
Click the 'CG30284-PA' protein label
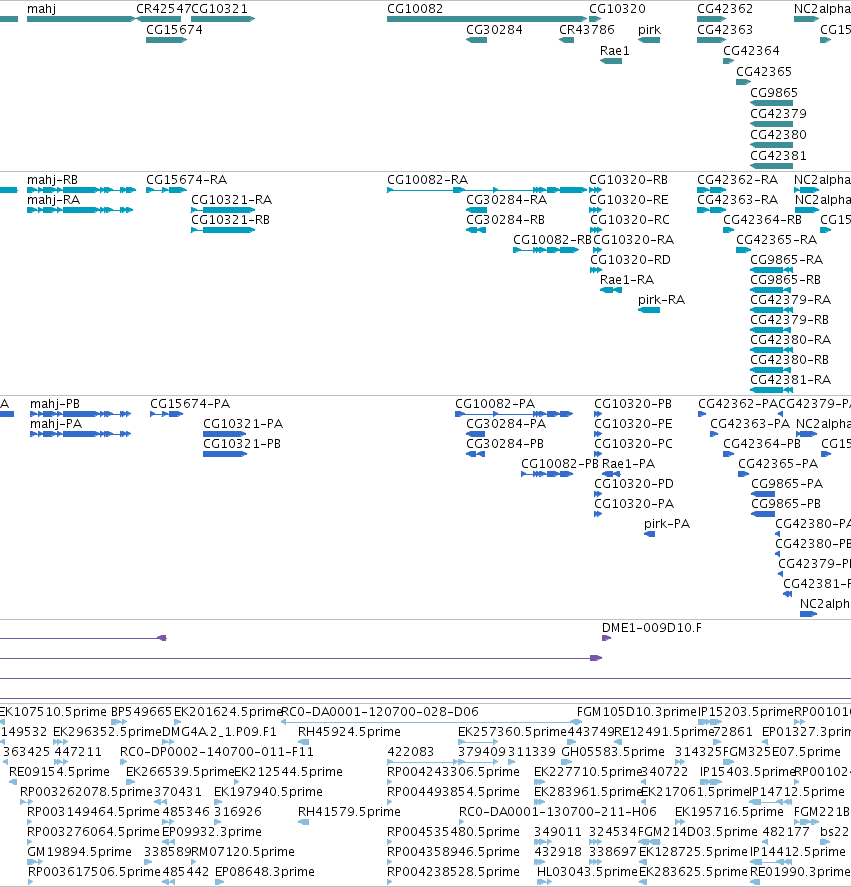pyautogui.click(x=506, y=424)
